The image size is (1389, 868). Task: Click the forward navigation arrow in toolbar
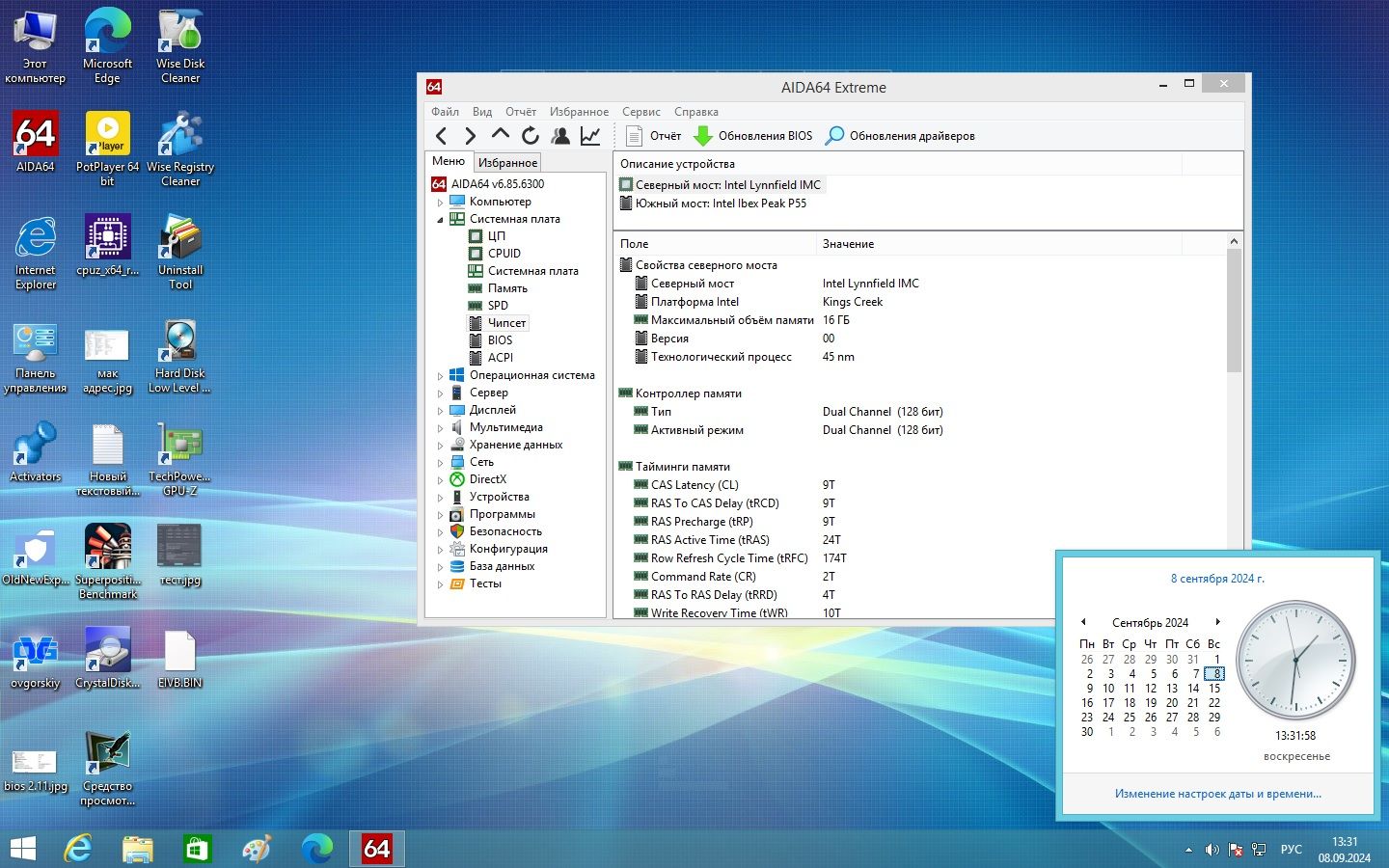coord(470,136)
